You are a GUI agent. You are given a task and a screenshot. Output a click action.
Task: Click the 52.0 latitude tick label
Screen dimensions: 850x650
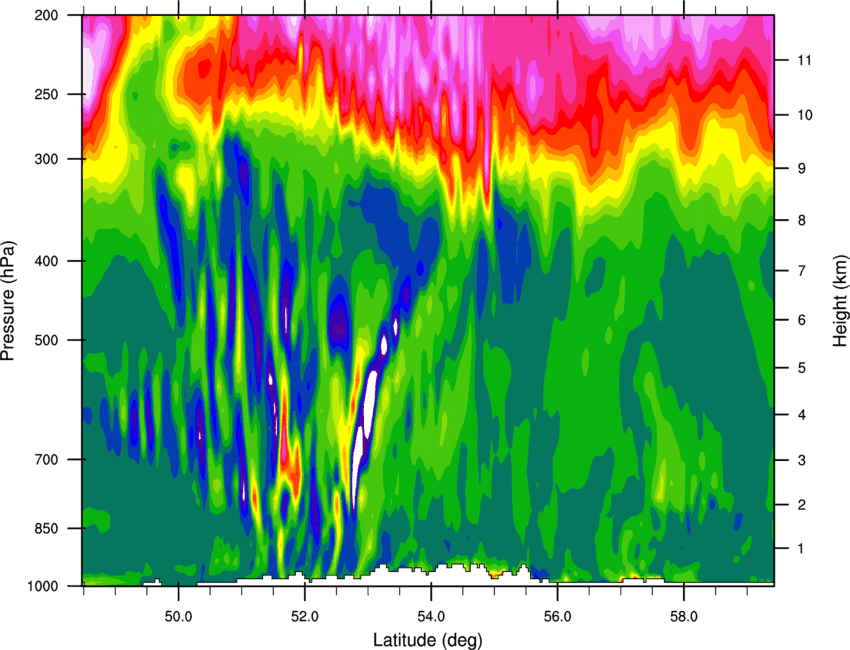click(x=305, y=616)
